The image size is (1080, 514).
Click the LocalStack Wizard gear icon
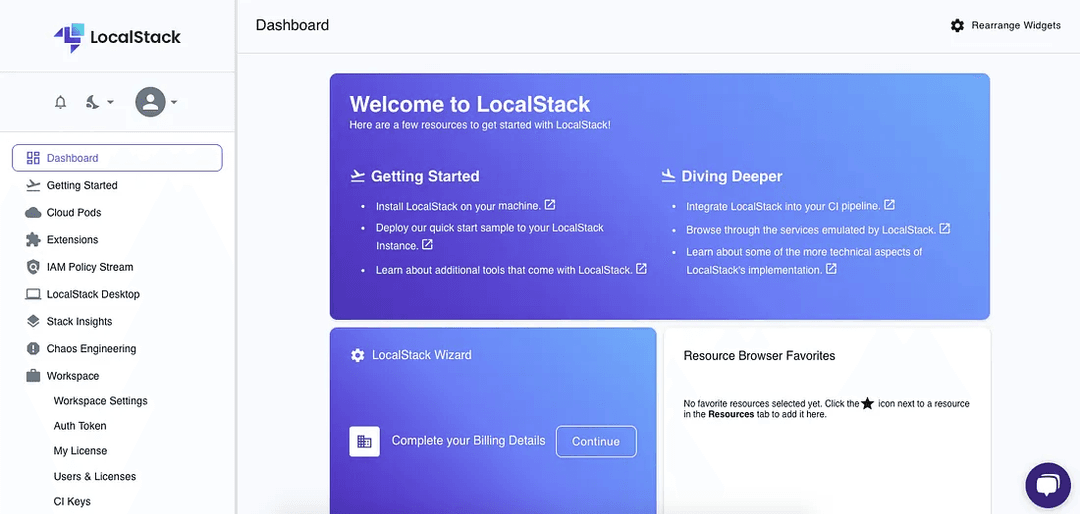coord(357,356)
